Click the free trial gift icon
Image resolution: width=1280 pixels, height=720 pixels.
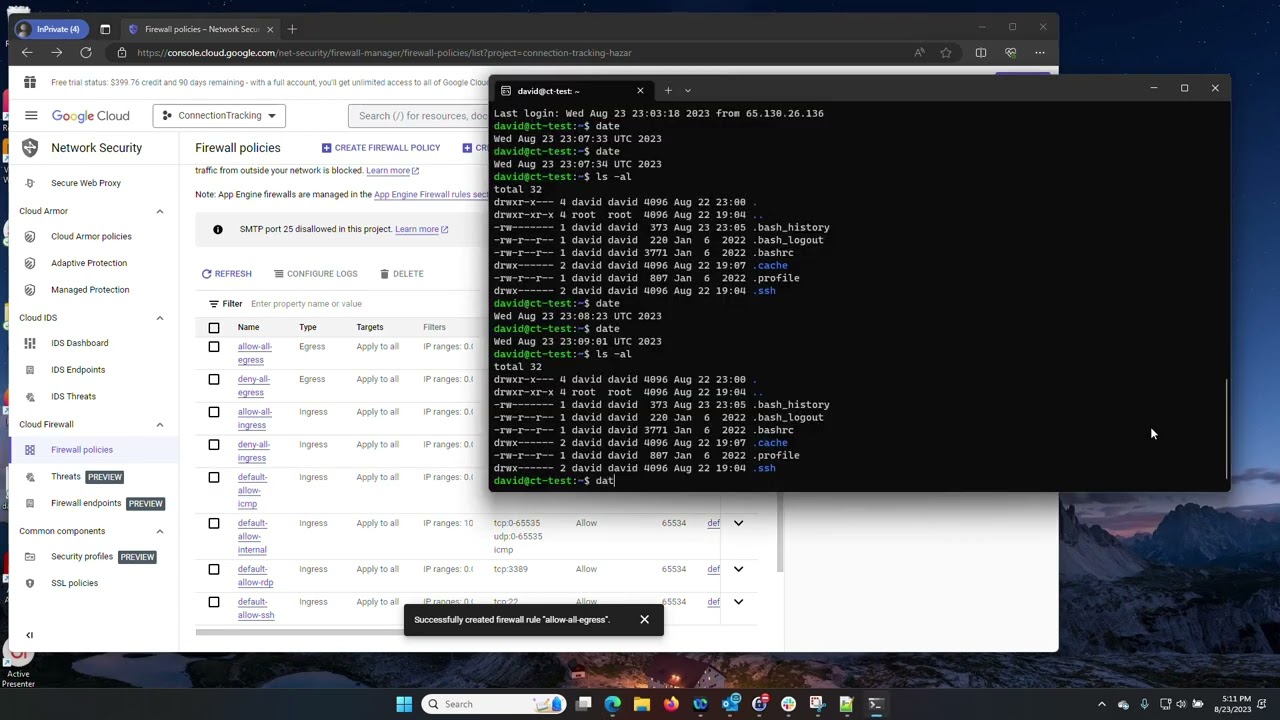coord(30,83)
